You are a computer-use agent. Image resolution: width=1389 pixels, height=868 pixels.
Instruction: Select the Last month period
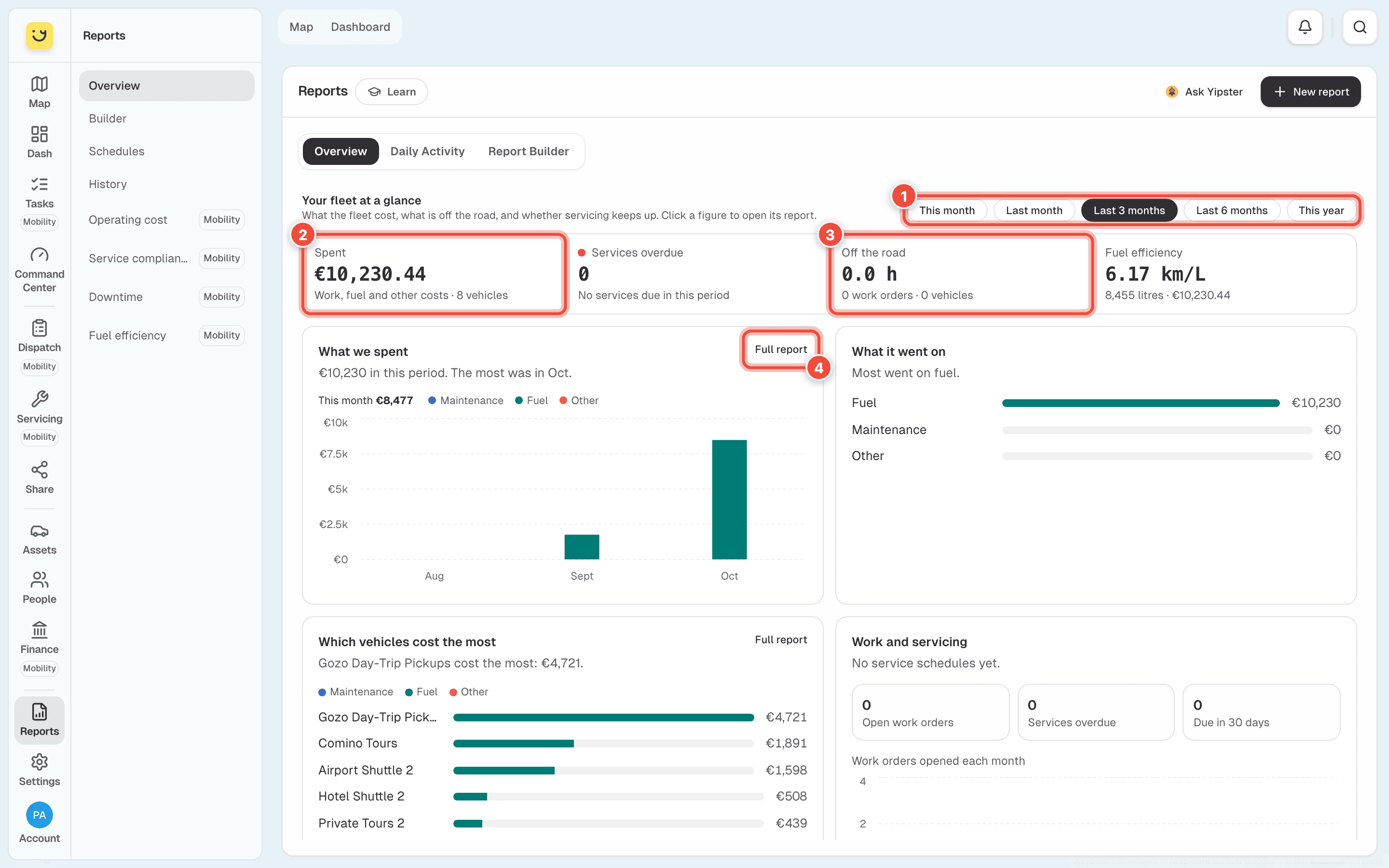point(1034,210)
